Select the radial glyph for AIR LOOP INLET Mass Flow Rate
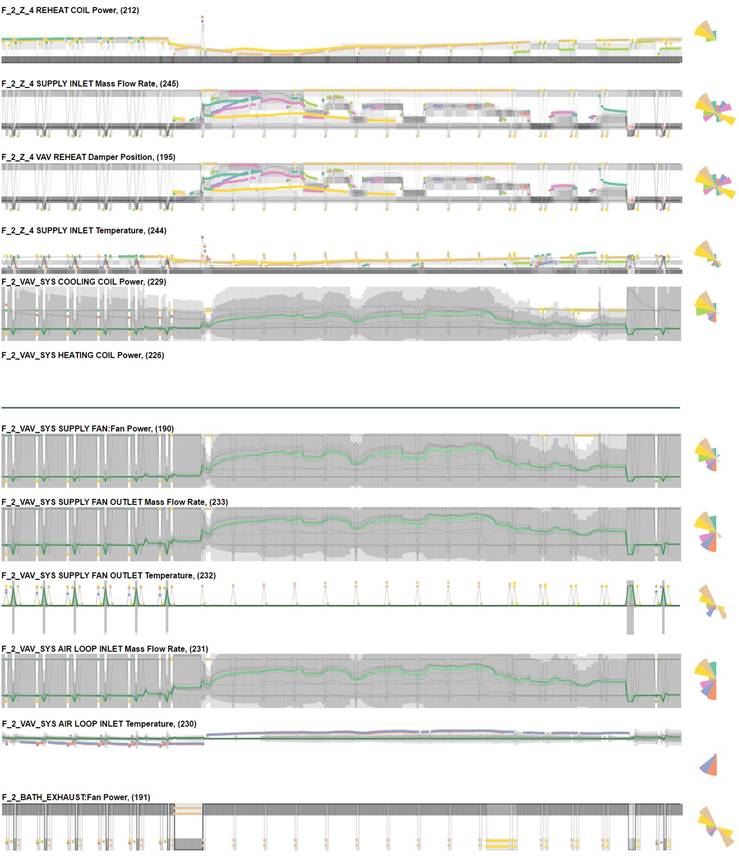 tap(709, 678)
